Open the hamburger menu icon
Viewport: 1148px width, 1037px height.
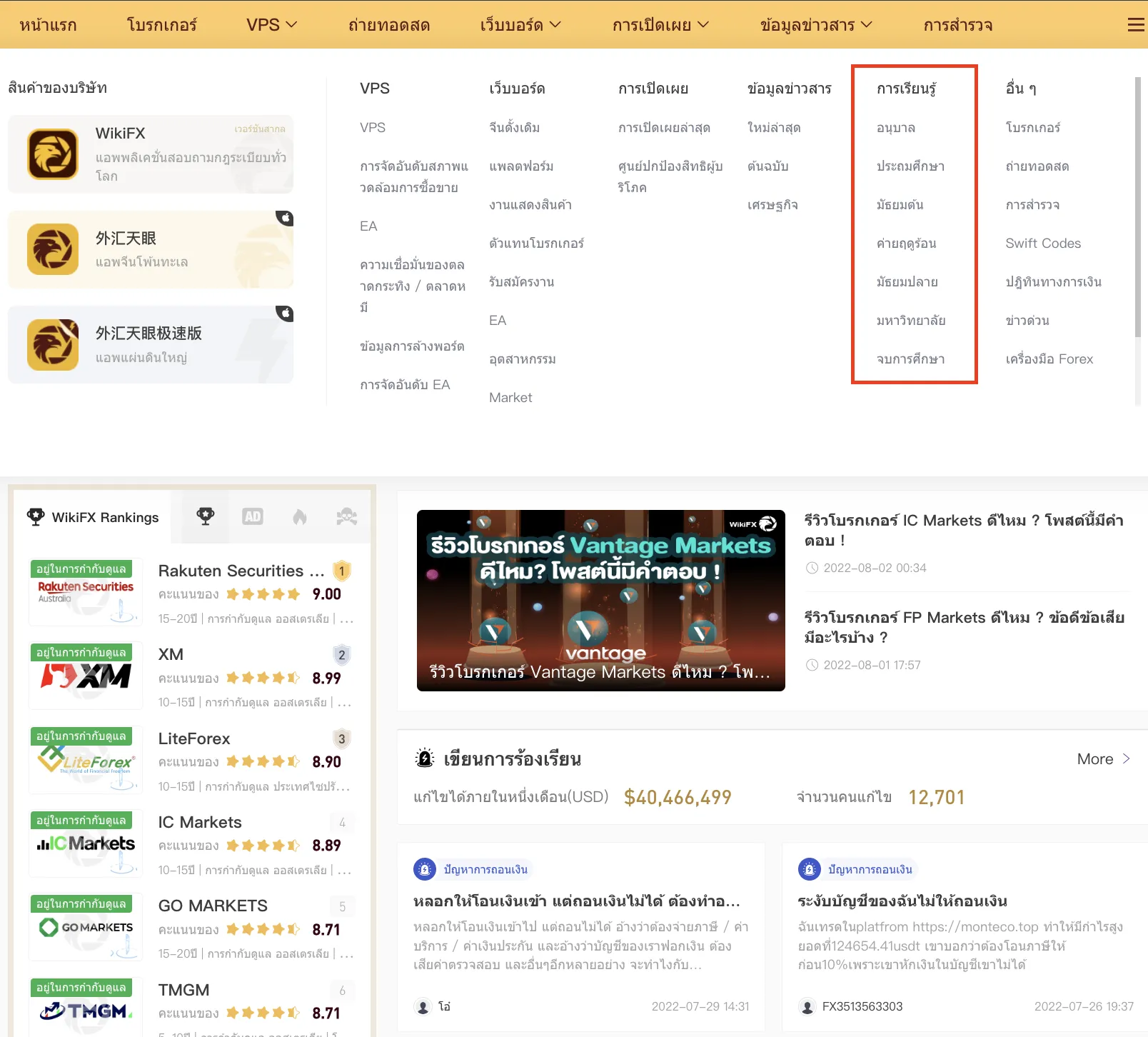click(1135, 25)
